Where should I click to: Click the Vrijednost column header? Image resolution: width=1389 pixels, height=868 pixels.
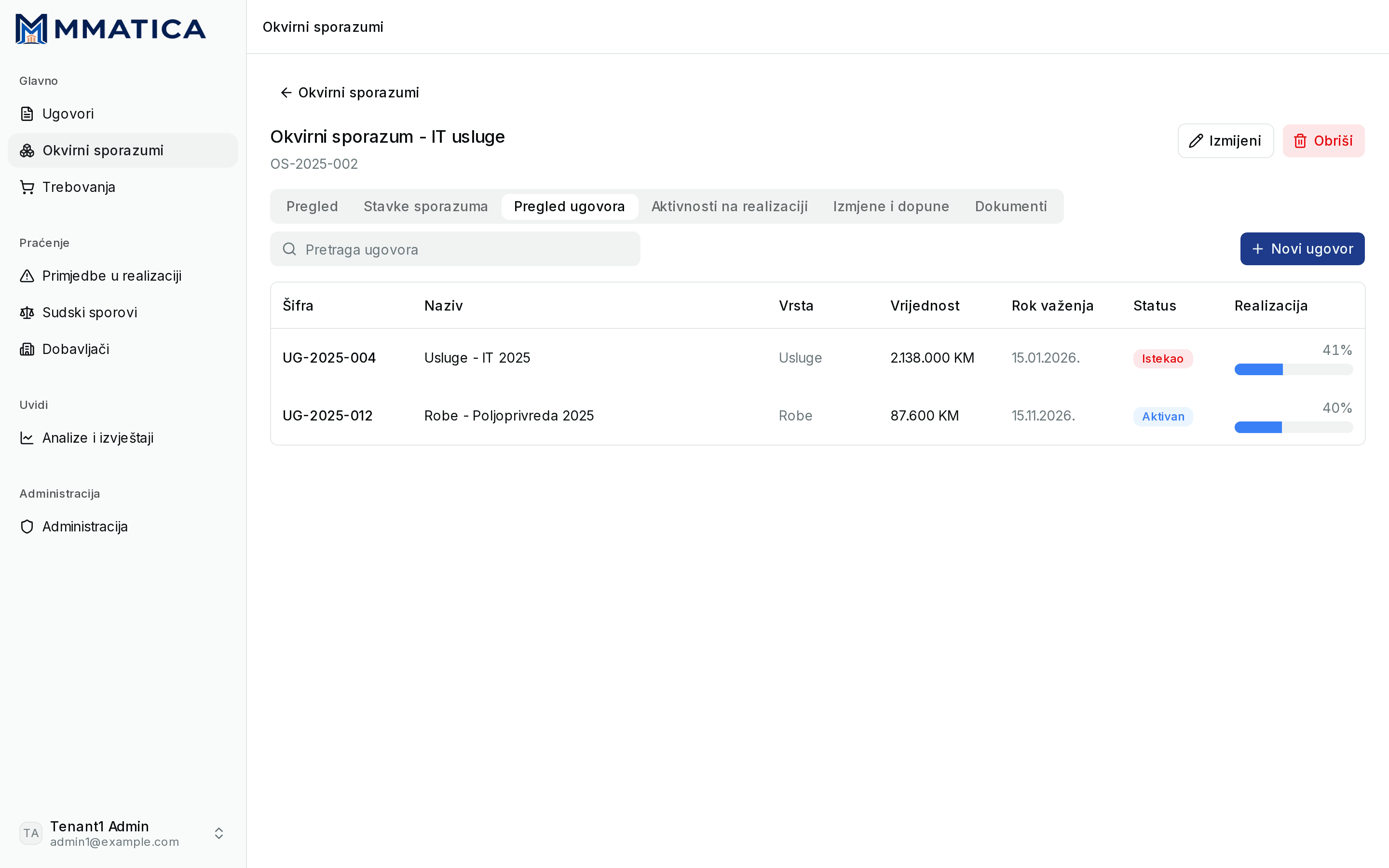(x=925, y=306)
